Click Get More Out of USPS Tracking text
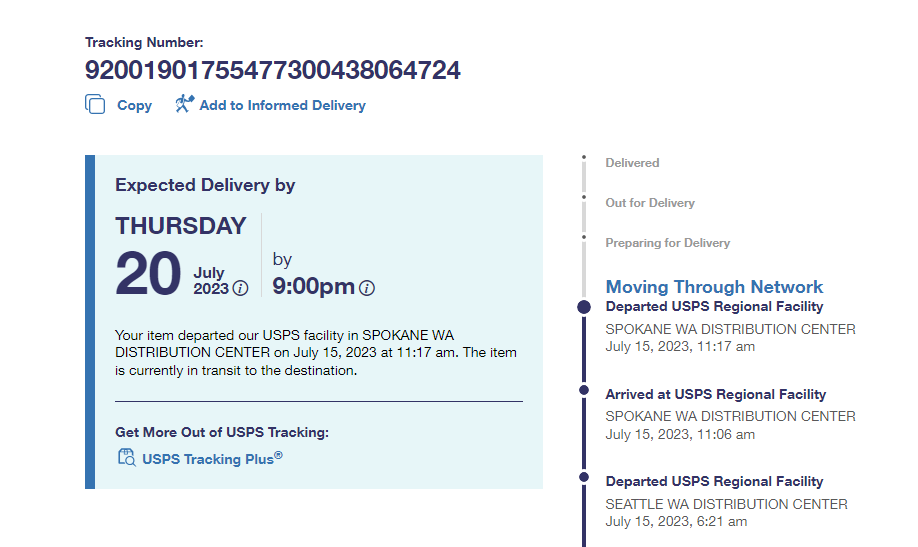The width and height of the screenshot is (918, 547). (x=222, y=432)
